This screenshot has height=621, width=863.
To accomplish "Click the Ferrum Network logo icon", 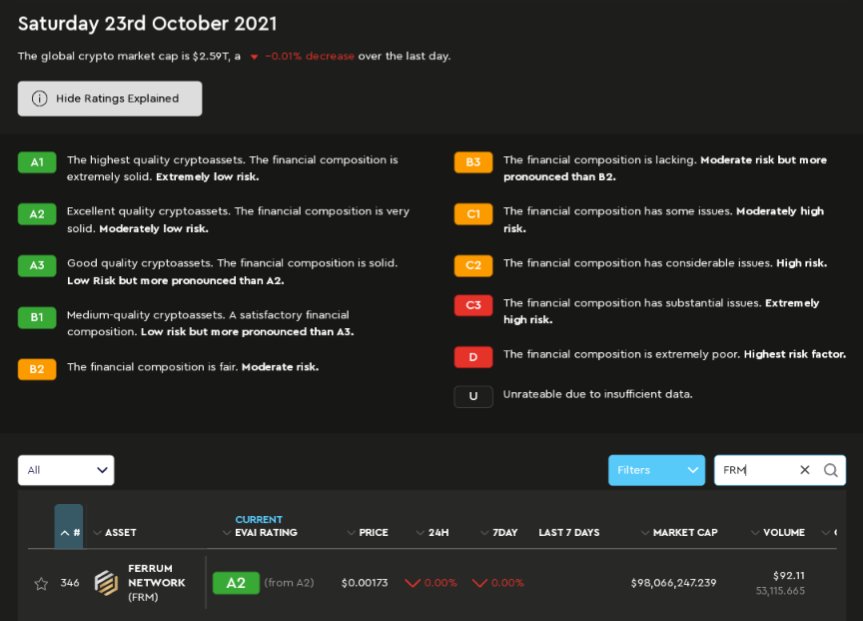I will pos(106,583).
